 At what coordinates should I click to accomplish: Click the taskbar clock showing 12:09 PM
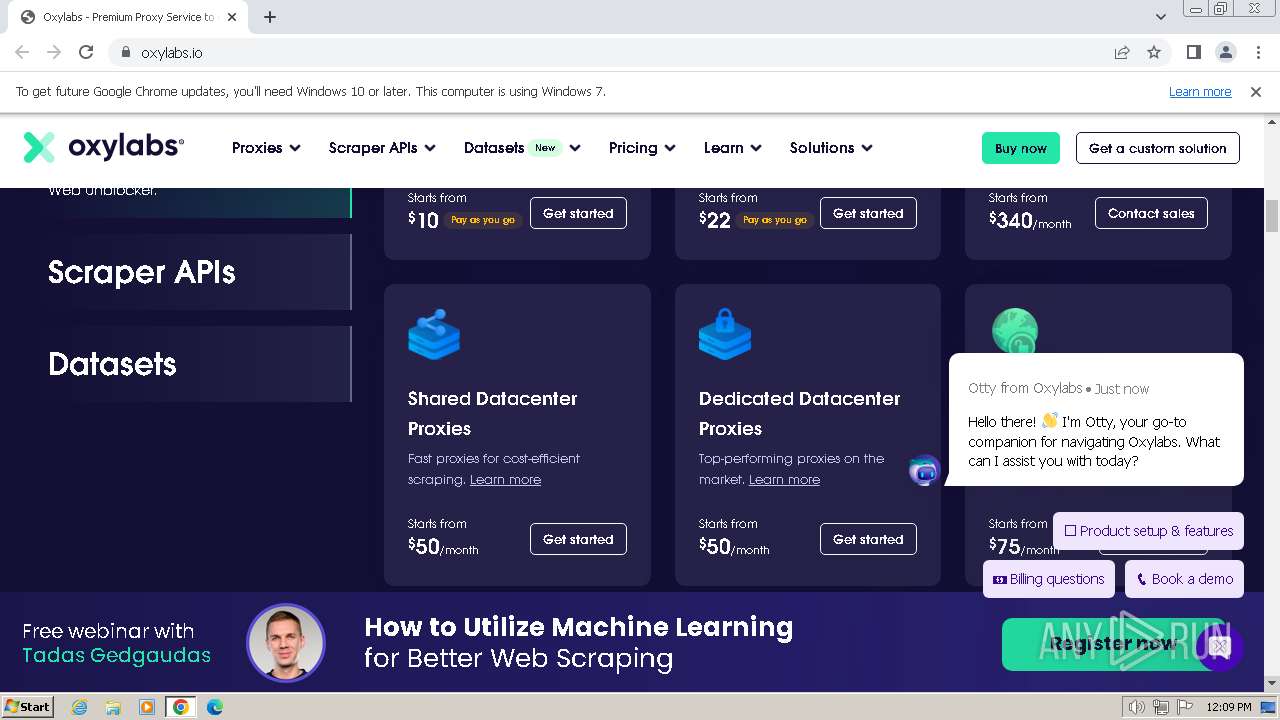[x=1229, y=707]
